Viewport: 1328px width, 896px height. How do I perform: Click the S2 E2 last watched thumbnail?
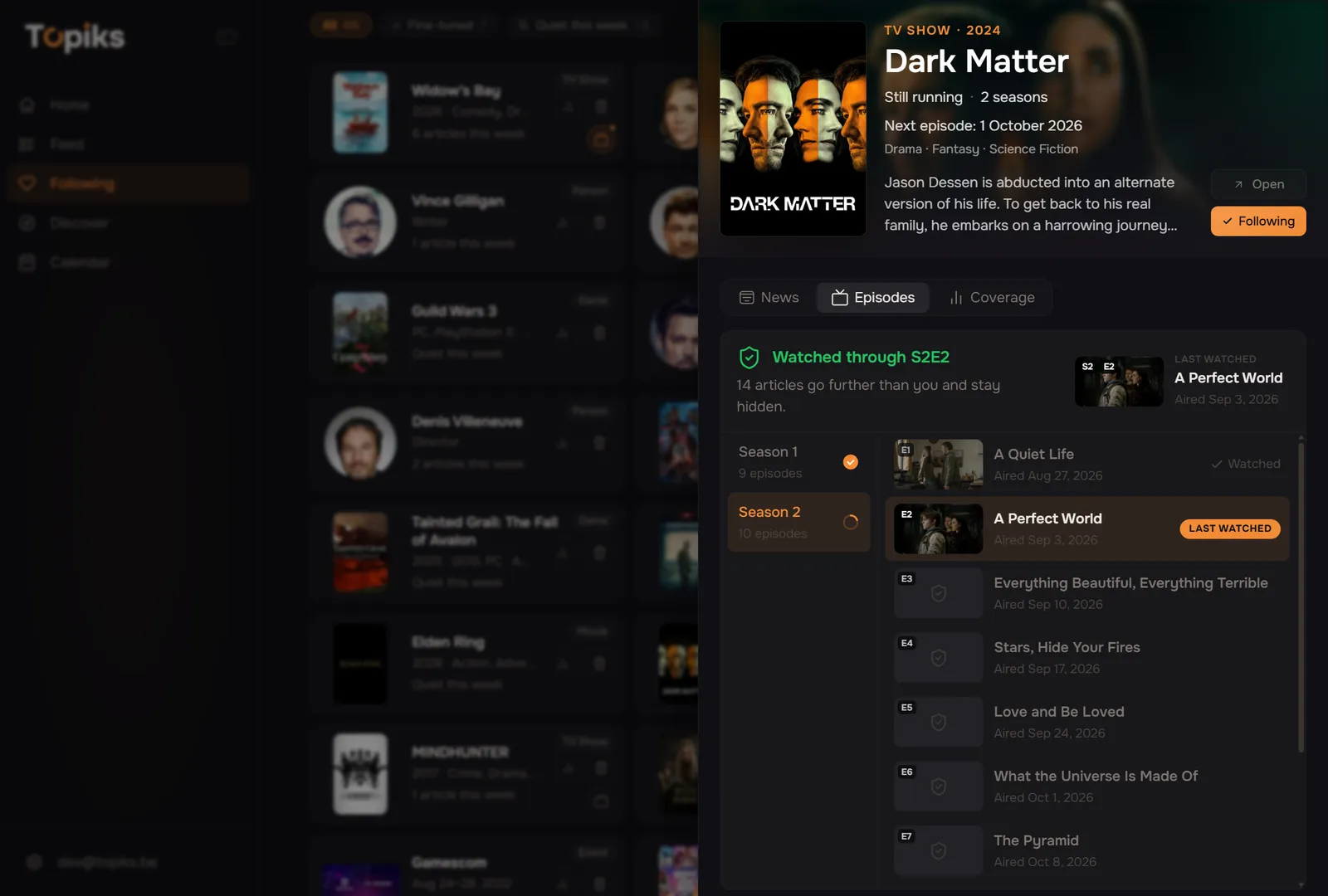[1119, 382]
